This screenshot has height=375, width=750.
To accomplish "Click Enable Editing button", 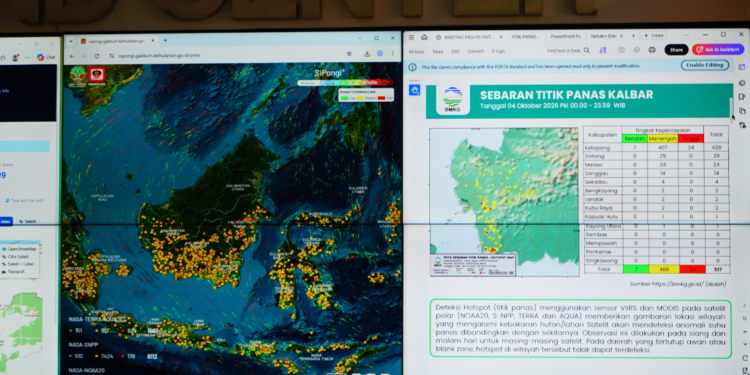I will click(705, 65).
